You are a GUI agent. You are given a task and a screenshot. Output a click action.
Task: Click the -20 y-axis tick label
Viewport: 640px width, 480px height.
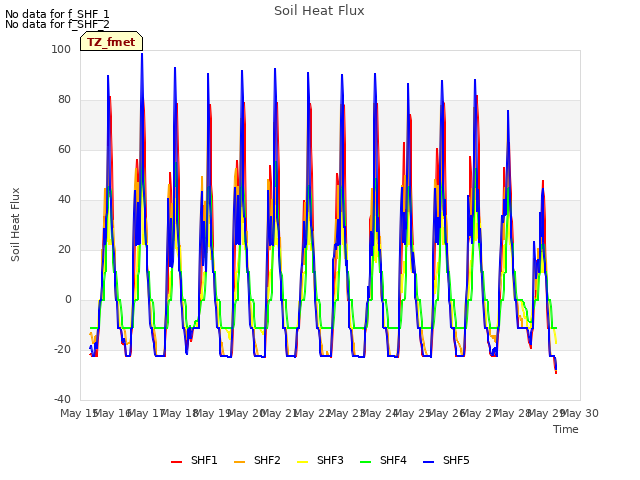(62, 349)
